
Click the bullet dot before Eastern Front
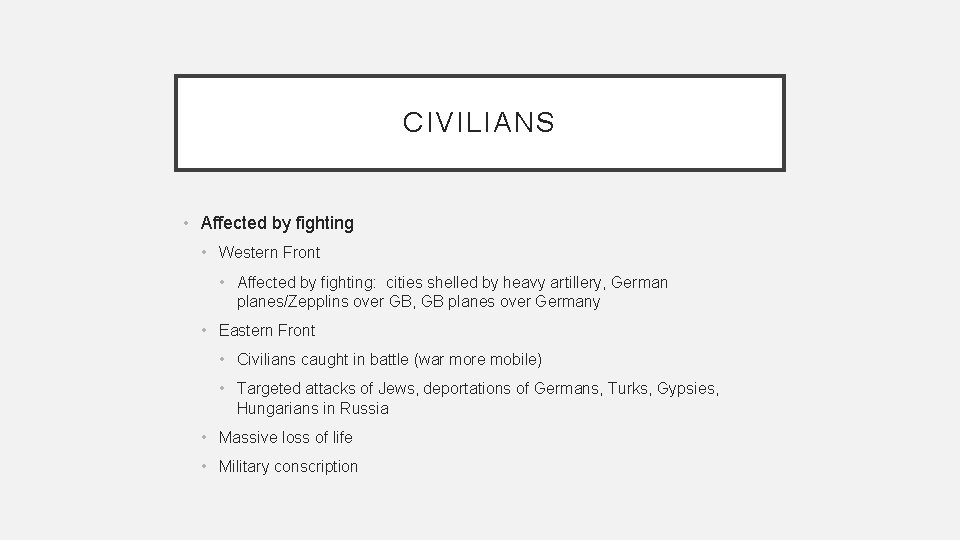click(x=205, y=330)
